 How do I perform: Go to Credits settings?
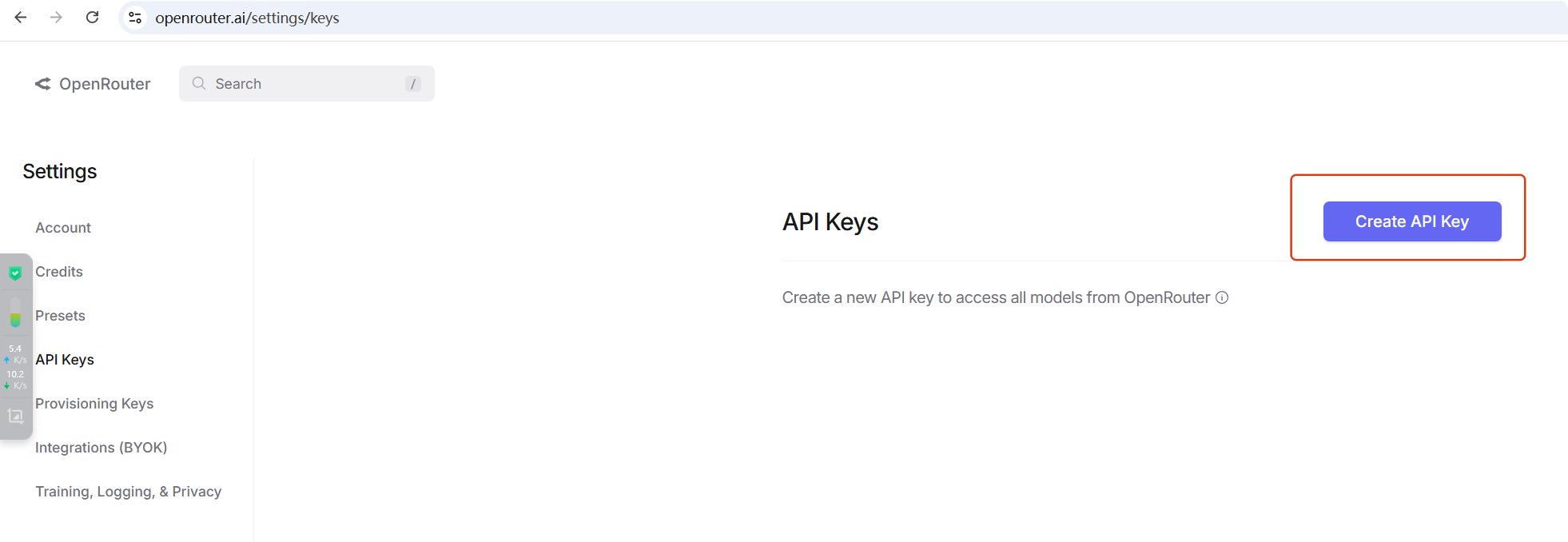click(x=59, y=272)
